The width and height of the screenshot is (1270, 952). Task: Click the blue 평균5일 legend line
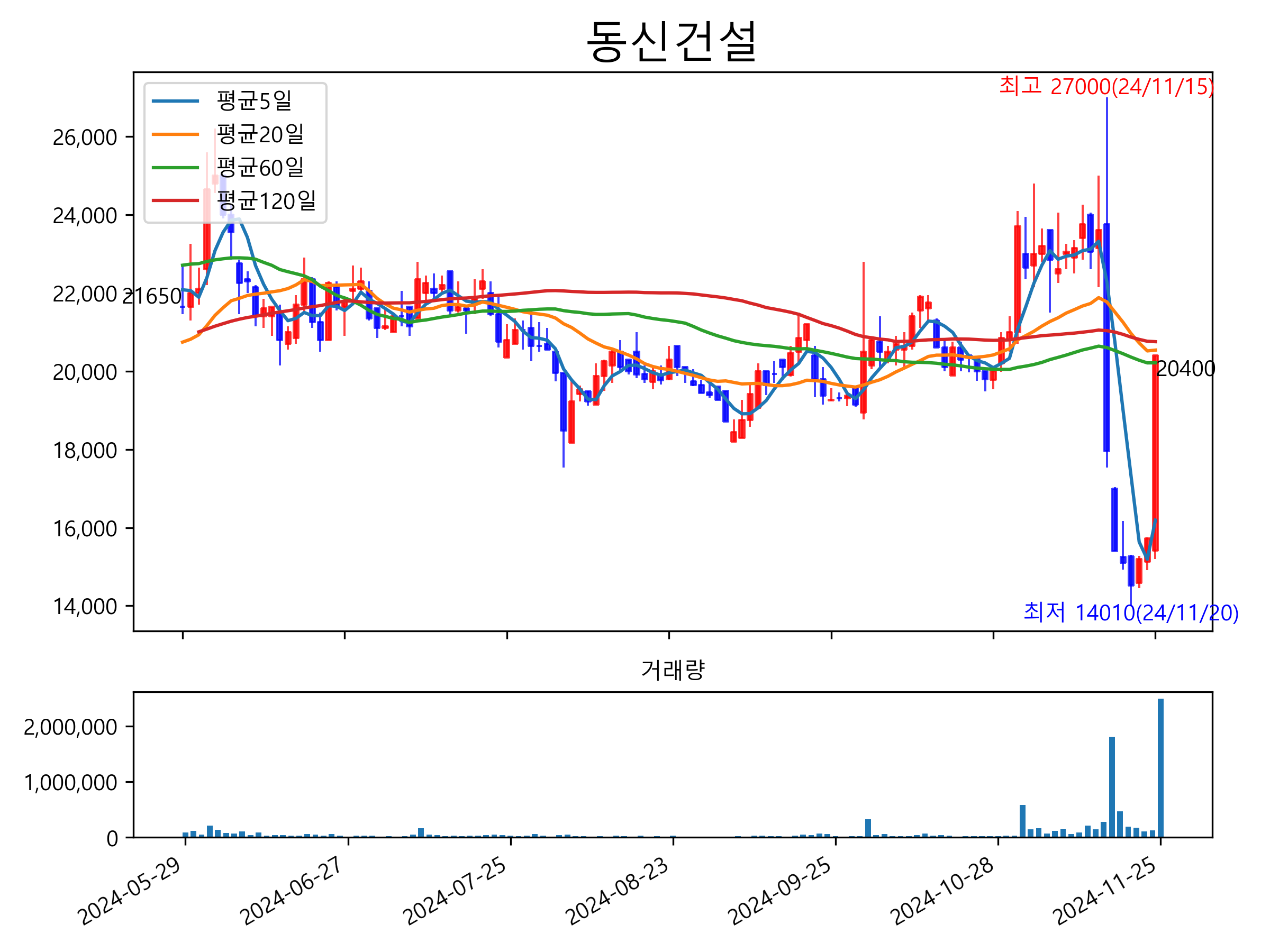click(x=175, y=101)
